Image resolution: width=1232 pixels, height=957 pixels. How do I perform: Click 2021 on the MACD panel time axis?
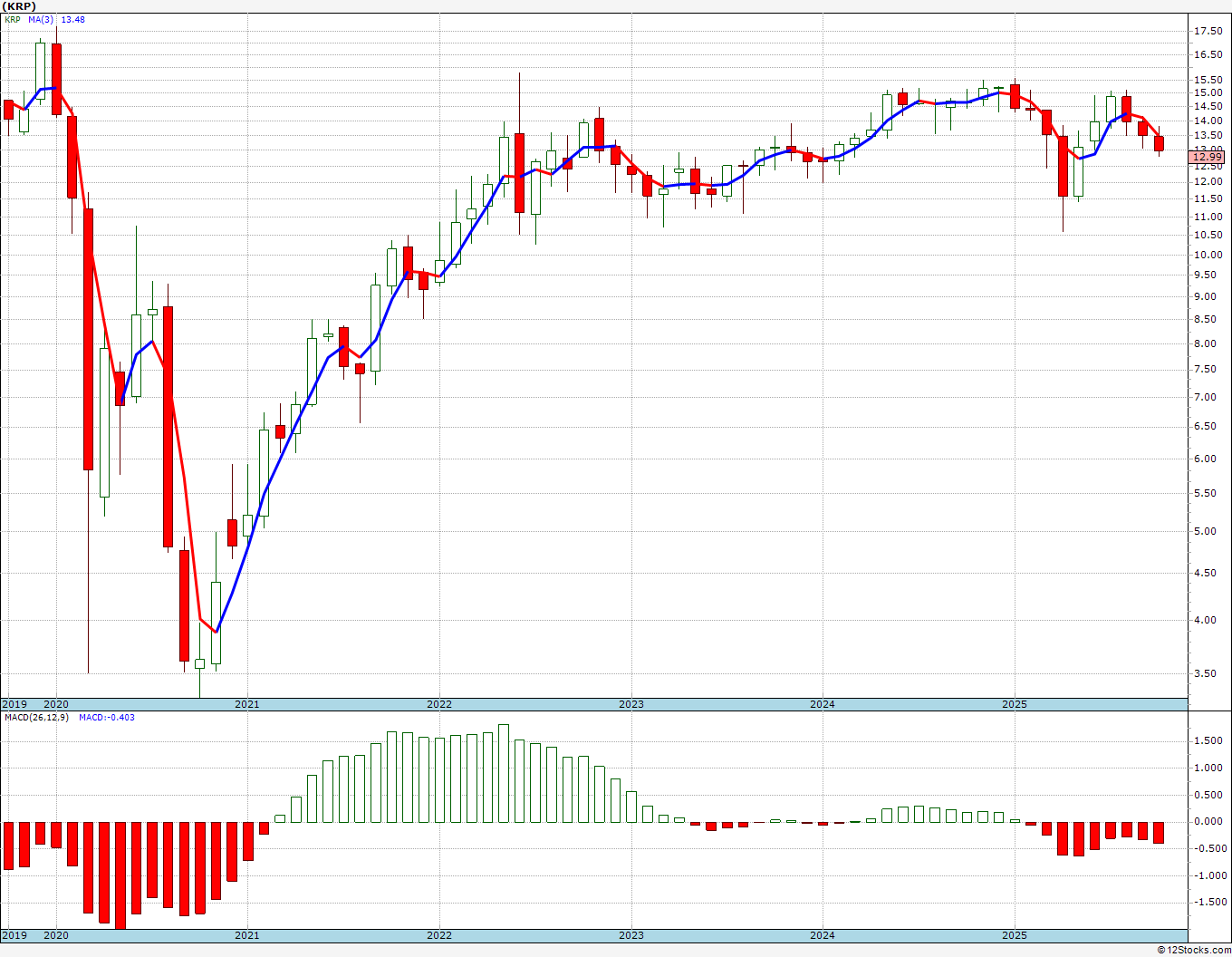tap(247, 935)
